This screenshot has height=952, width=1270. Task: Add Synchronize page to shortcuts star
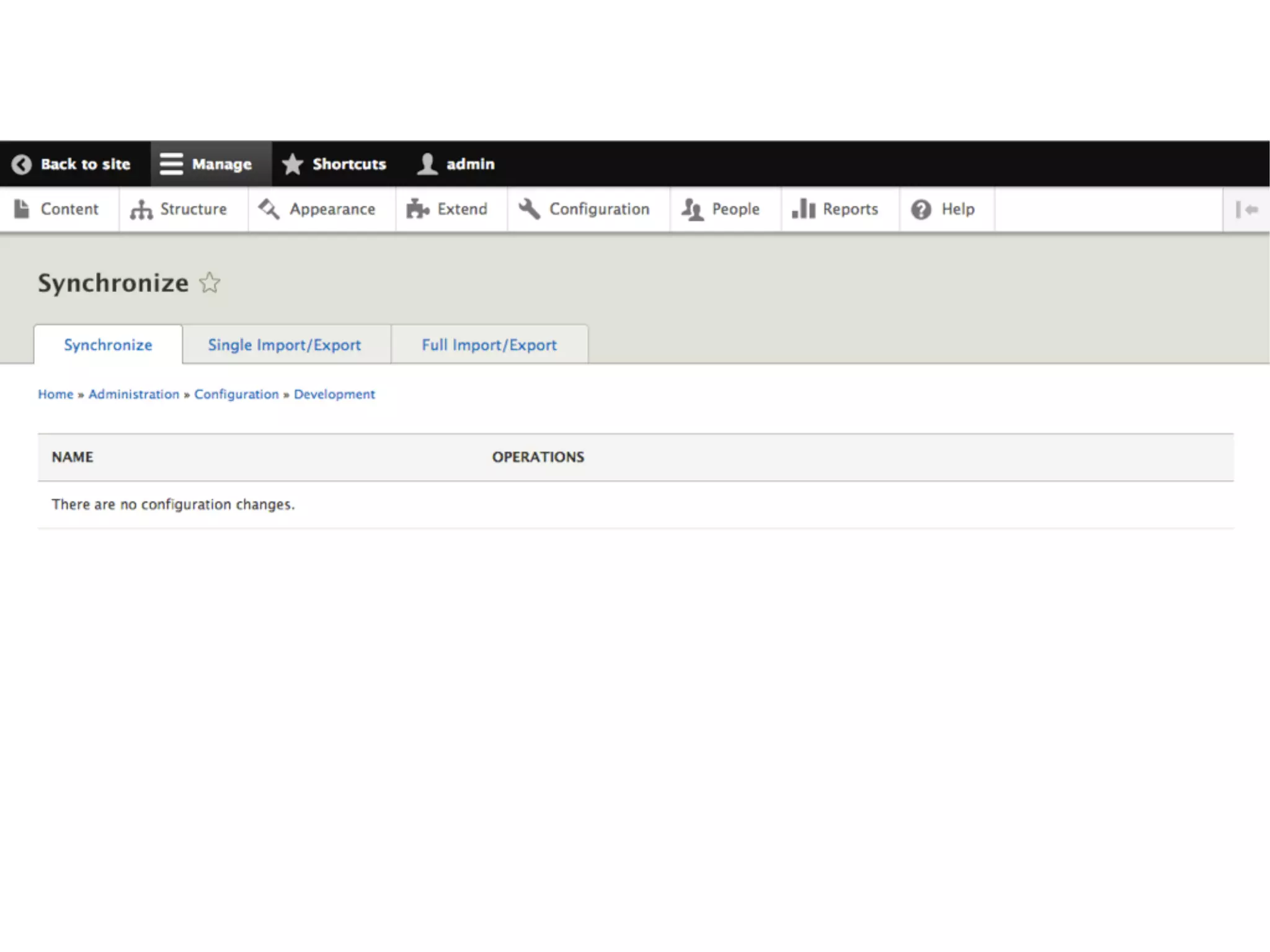point(210,283)
